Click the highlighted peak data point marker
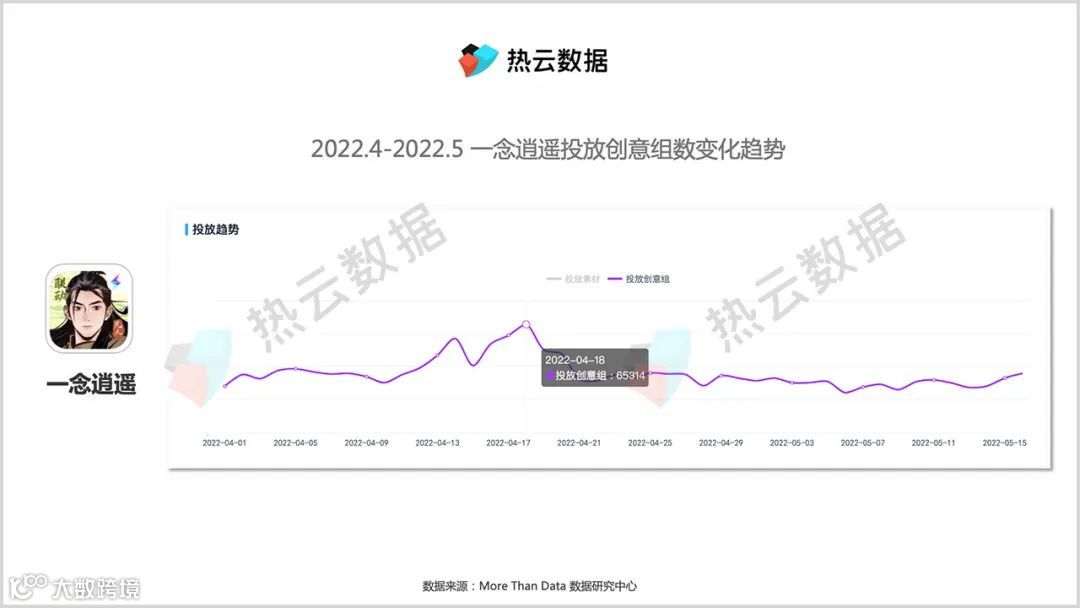The image size is (1080, 608). 526,324
